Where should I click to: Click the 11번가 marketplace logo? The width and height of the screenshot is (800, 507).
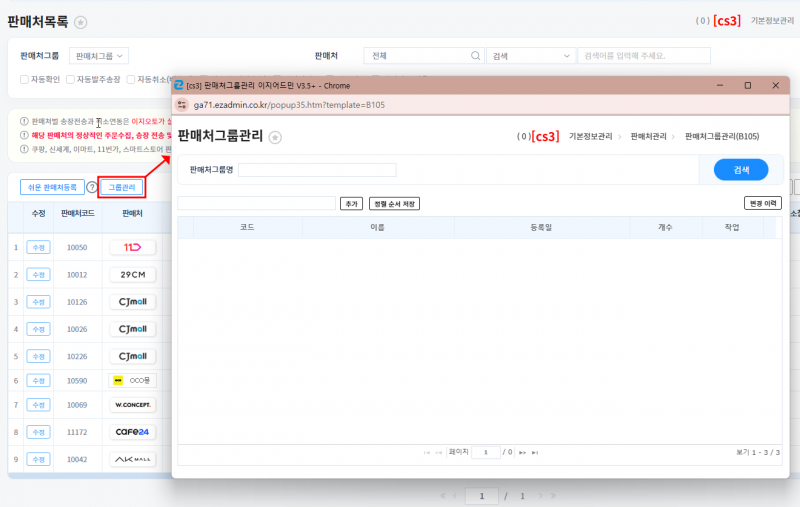coord(132,247)
